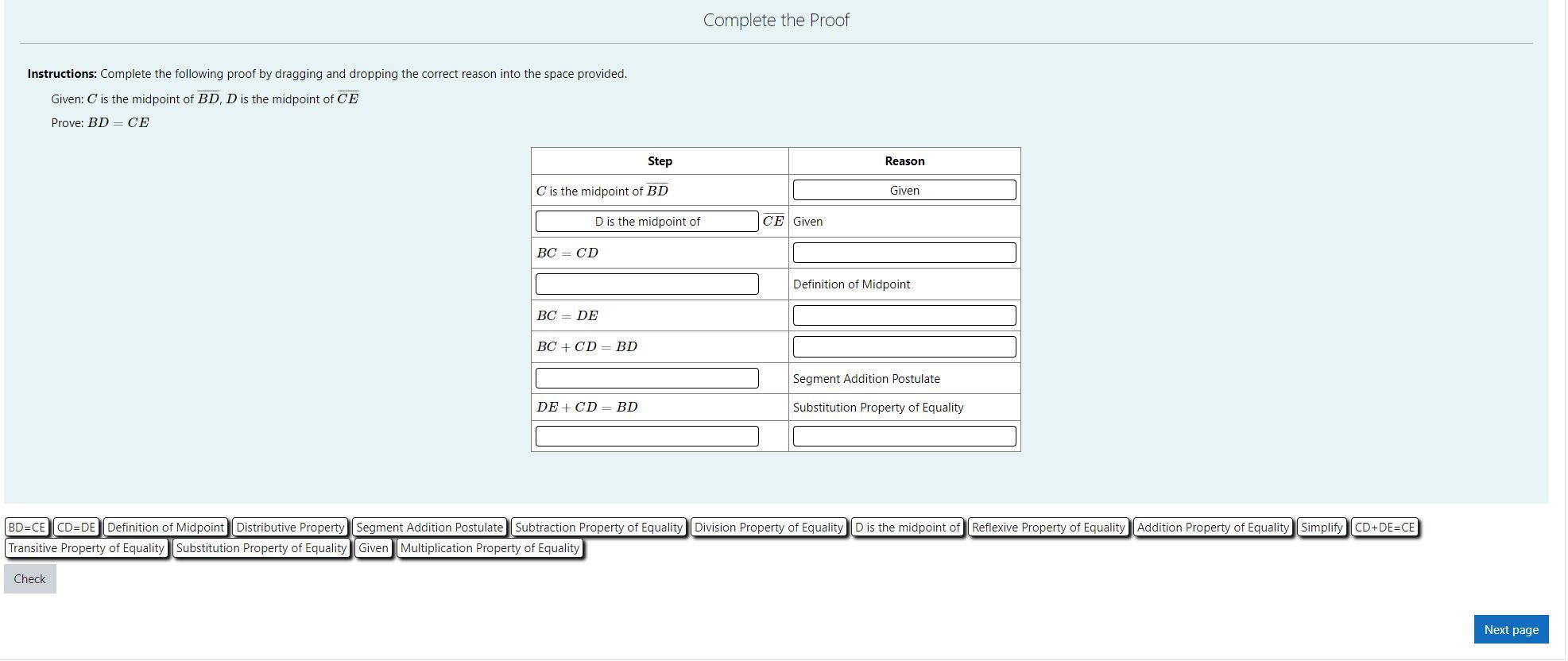Click the empty reason box for BC = CD
The height and width of the screenshot is (661, 1568).
904,253
